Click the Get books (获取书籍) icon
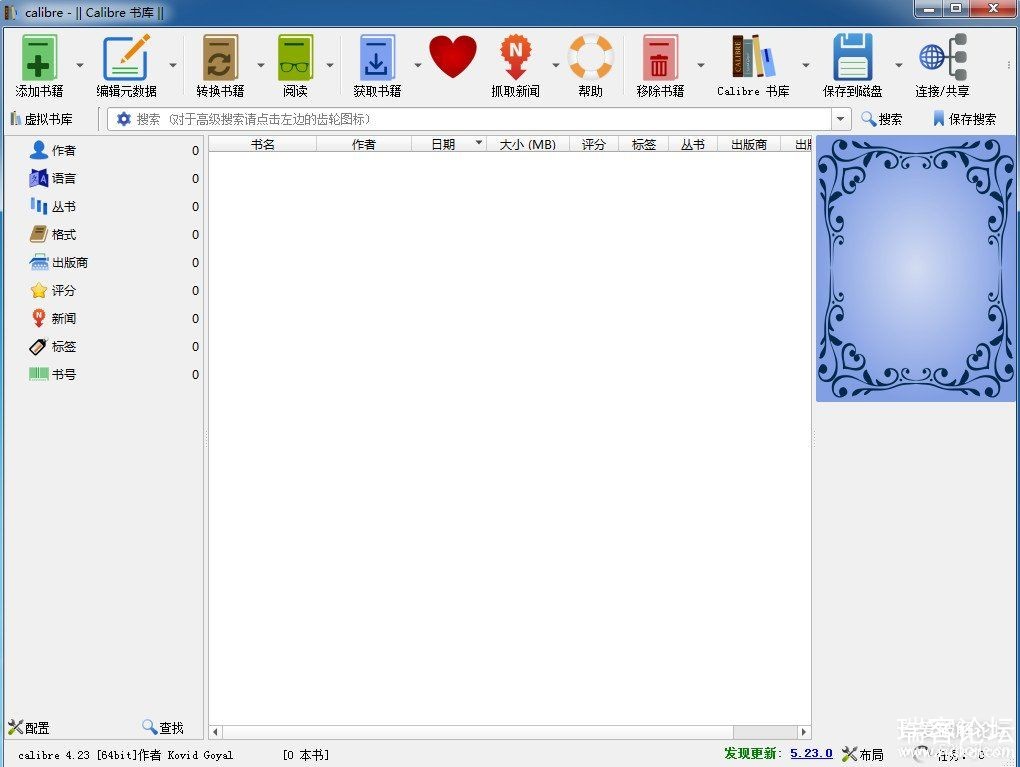 tap(377, 59)
